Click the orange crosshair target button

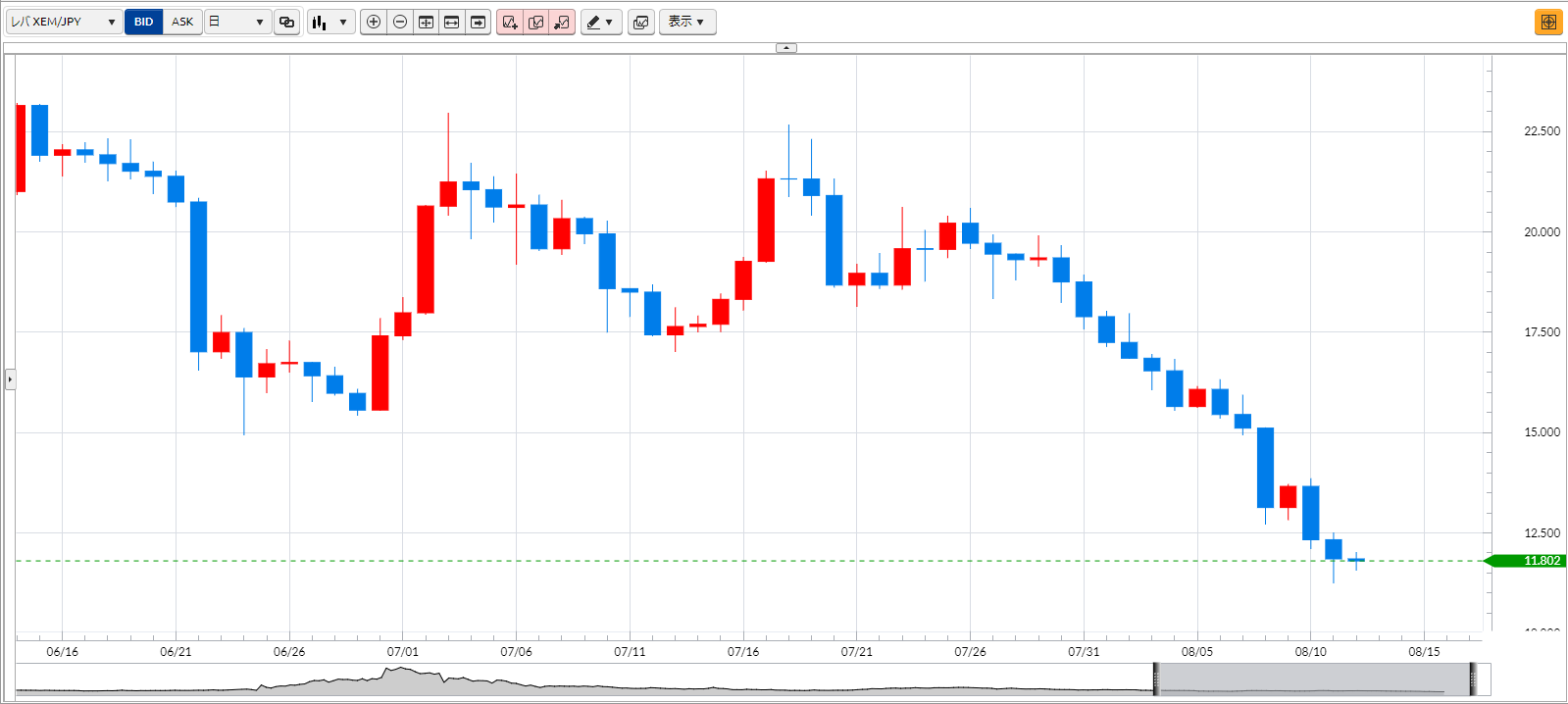pyautogui.click(x=1548, y=22)
